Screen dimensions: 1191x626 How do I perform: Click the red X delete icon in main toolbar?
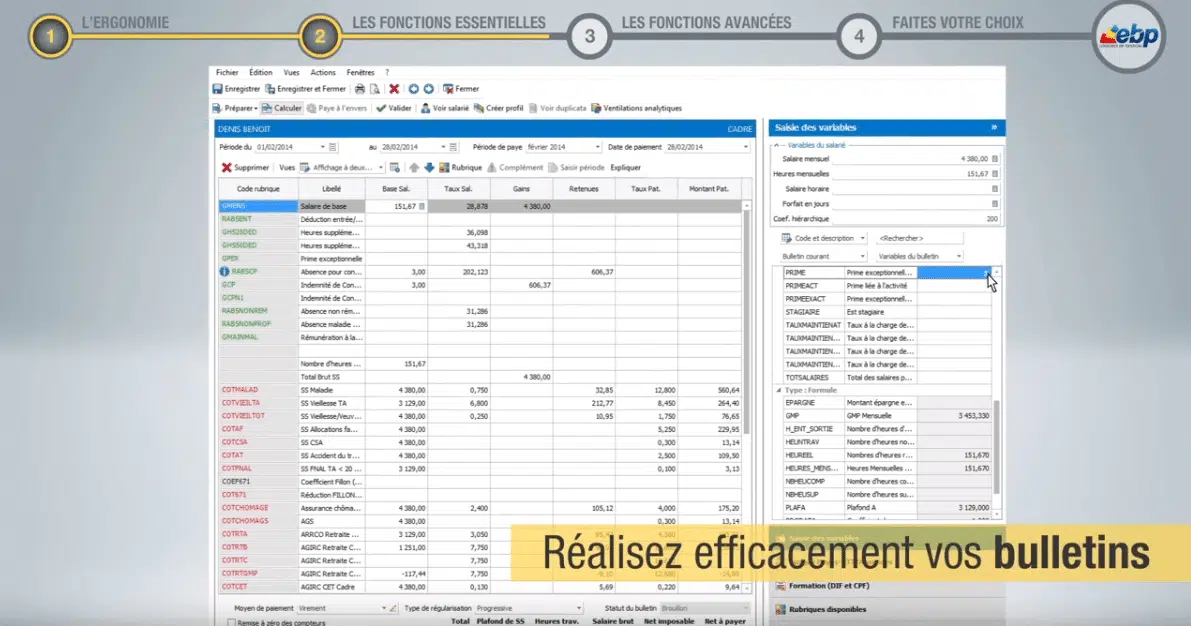394,89
